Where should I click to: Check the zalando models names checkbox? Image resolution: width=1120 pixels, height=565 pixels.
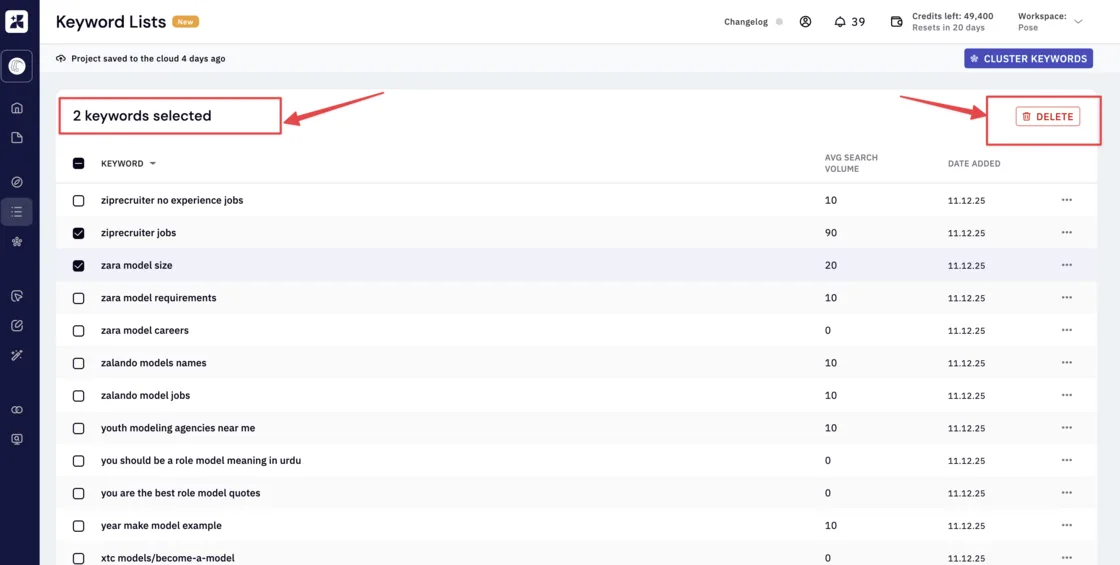point(79,364)
